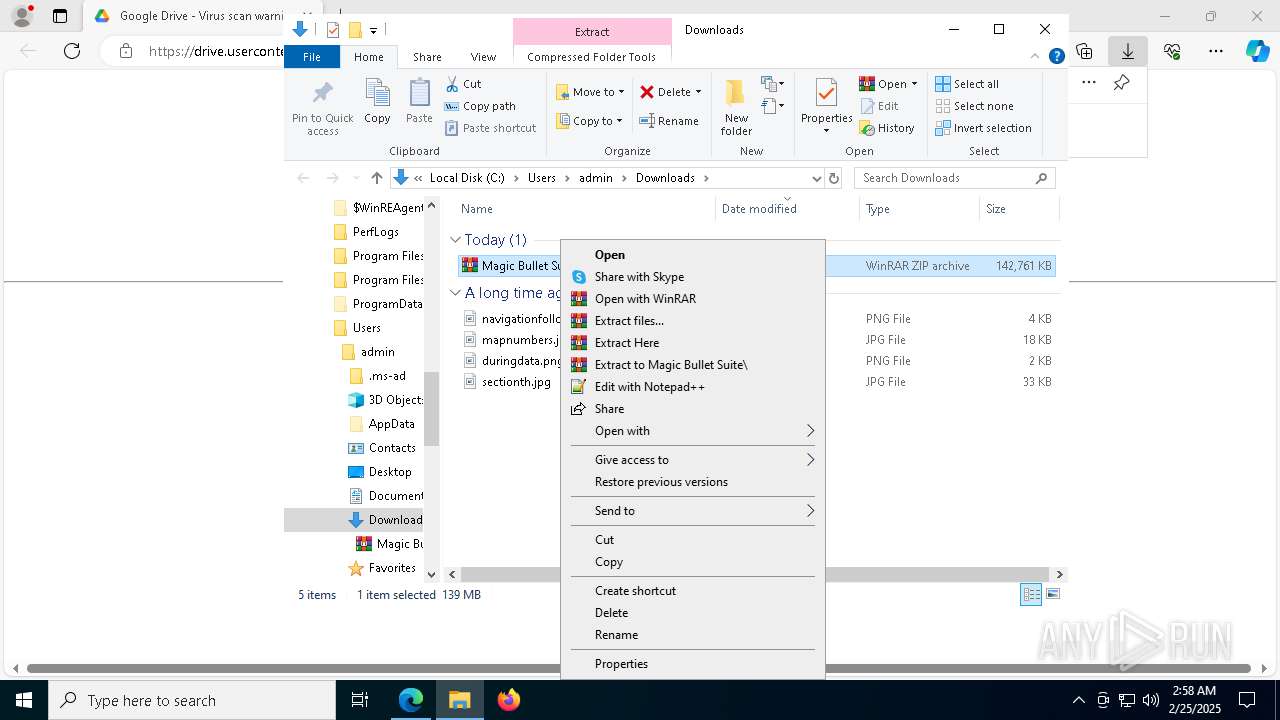Viewport: 1280px width, 720px height.
Task: Choose Extract files... from context menu
Action: [x=692, y=321]
